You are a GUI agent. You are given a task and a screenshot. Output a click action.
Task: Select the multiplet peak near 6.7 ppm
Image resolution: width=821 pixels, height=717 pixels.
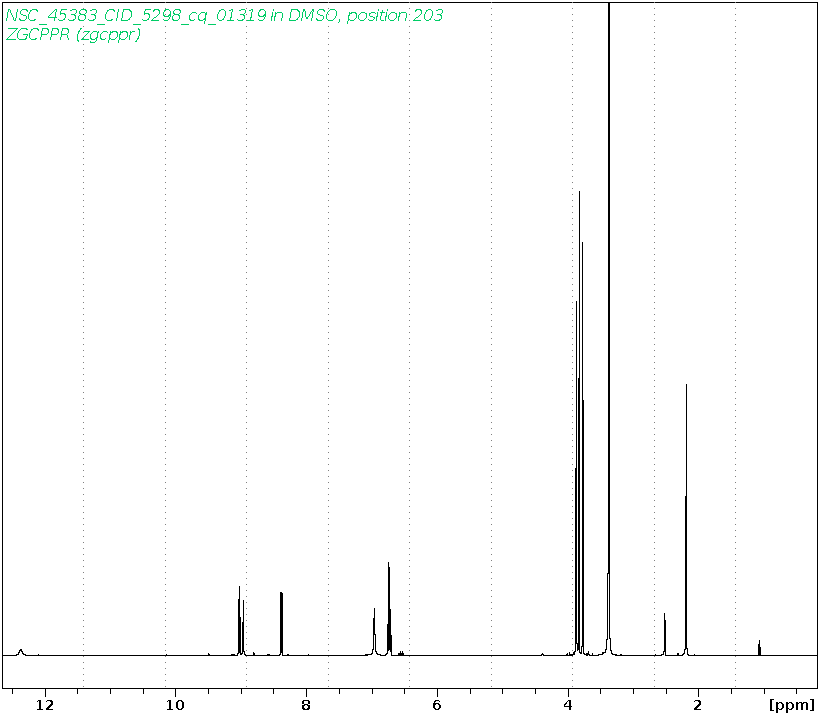tap(389, 609)
